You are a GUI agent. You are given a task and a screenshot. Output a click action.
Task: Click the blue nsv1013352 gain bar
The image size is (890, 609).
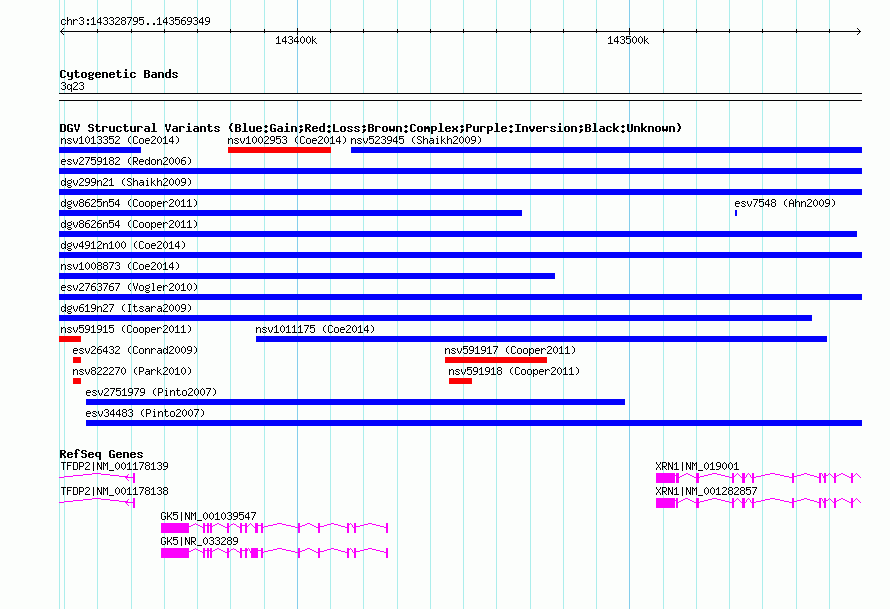[100, 150]
